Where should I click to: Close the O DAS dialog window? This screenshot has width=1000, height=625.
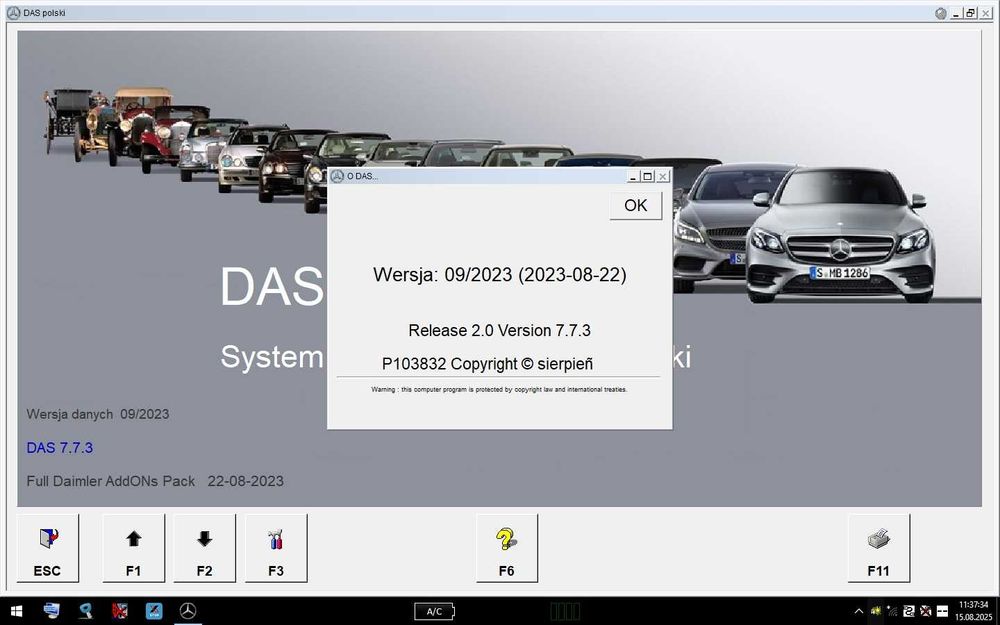coord(663,176)
